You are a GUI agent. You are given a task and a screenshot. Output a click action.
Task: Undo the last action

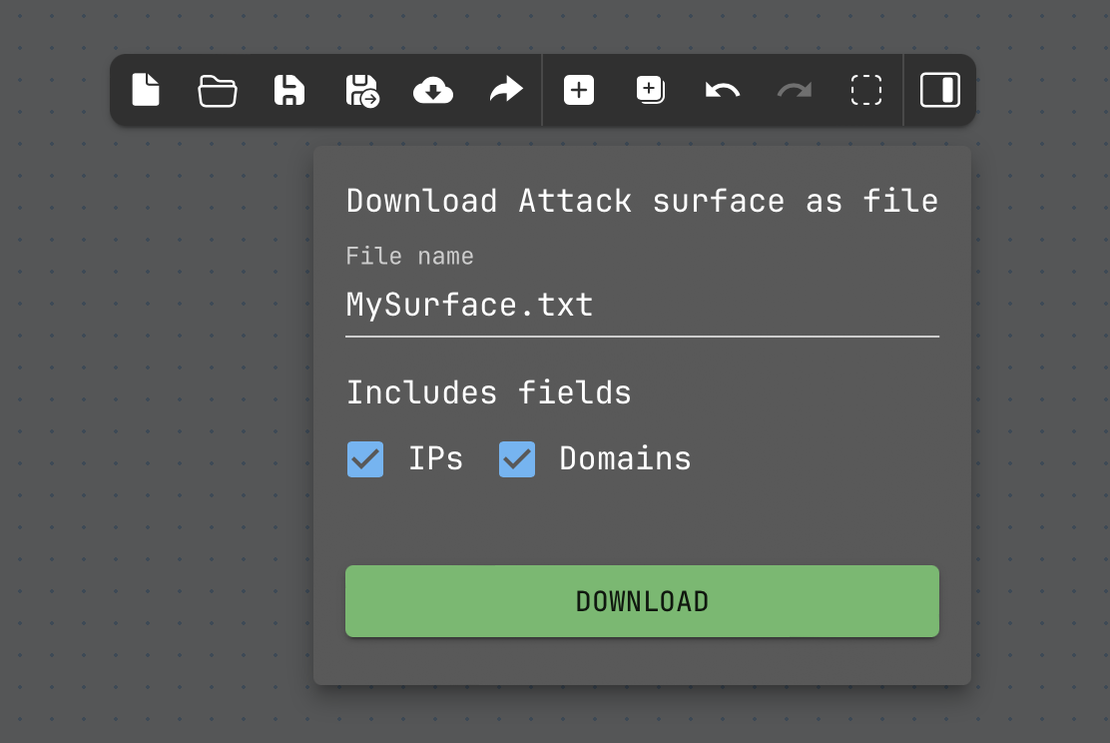click(x=722, y=89)
